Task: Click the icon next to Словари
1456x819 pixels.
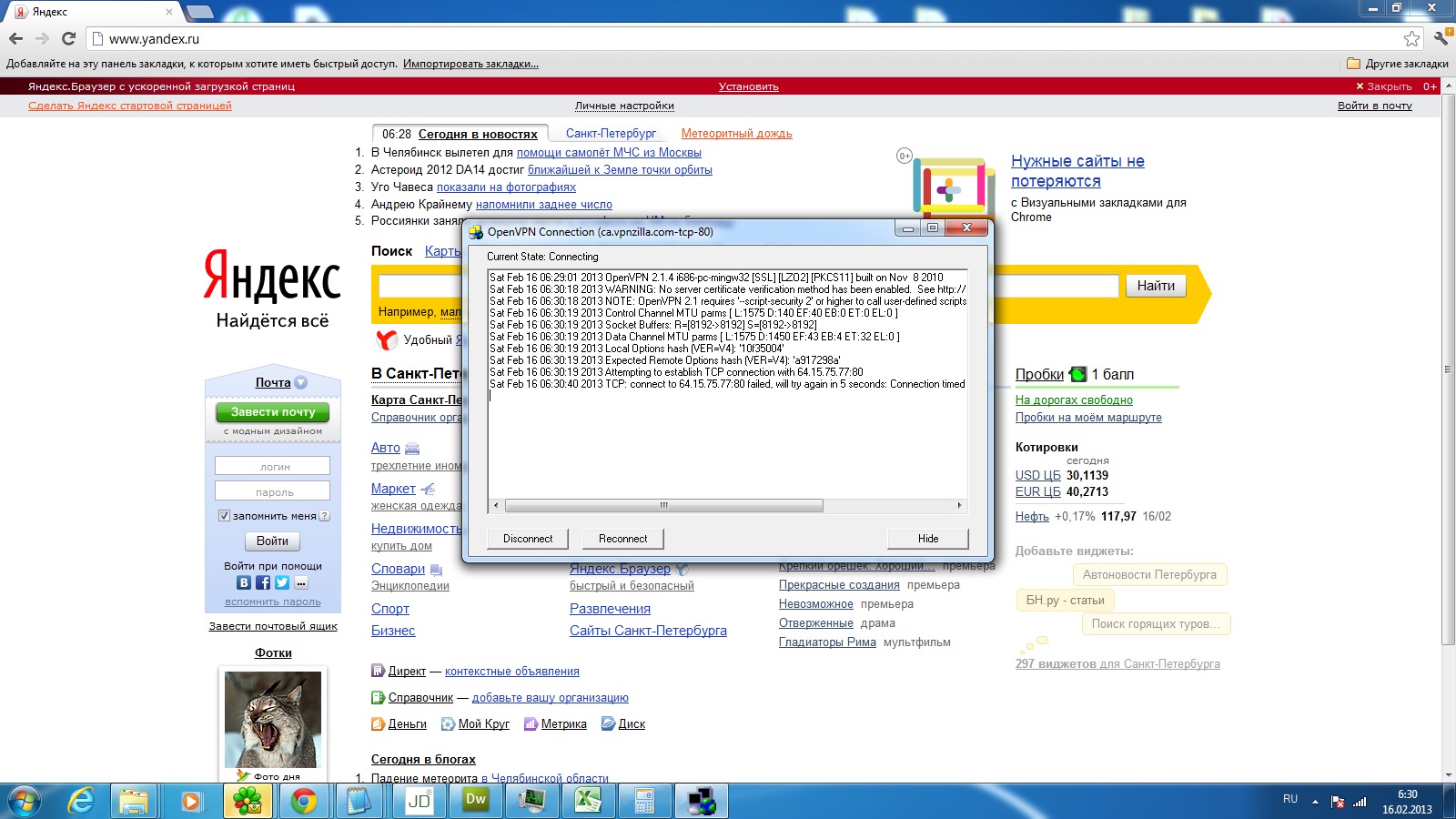Action: click(436, 570)
